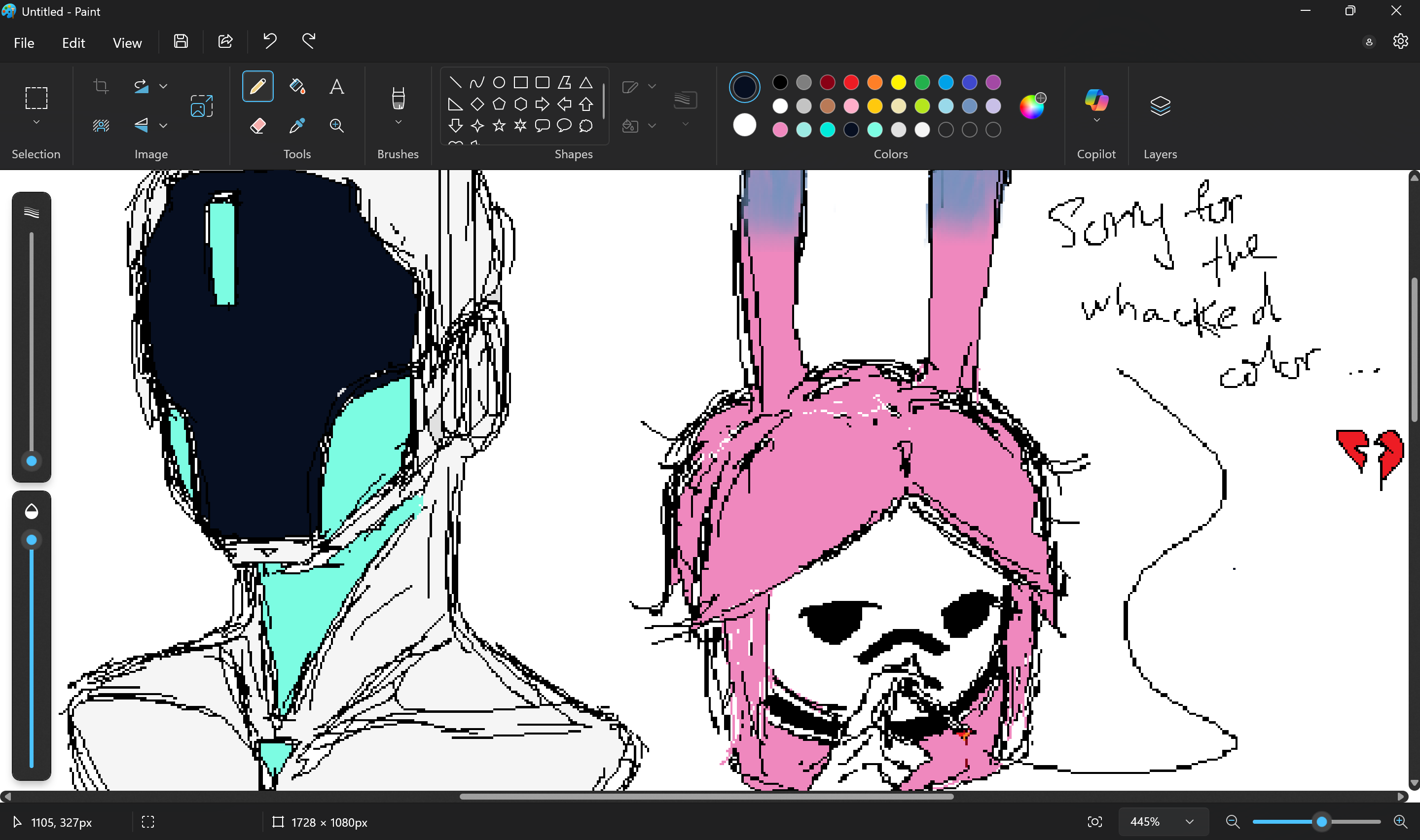1420x840 pixels.
Task: Select the five-point star shape
Action: click(x=499, y=125)
